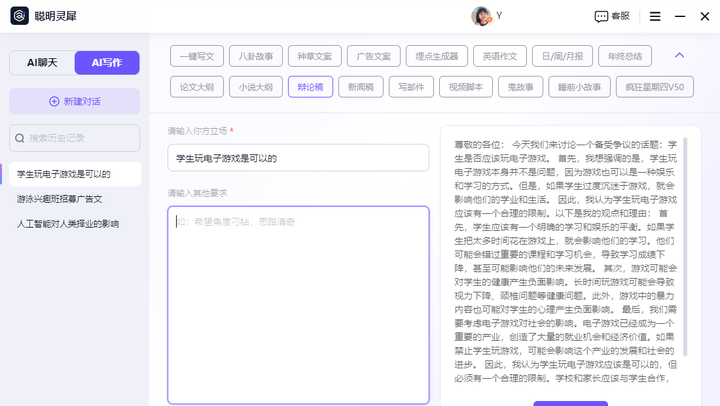Select the 日/周/月报 template
The image size is (720, 406).
click(x=562, y=56)
